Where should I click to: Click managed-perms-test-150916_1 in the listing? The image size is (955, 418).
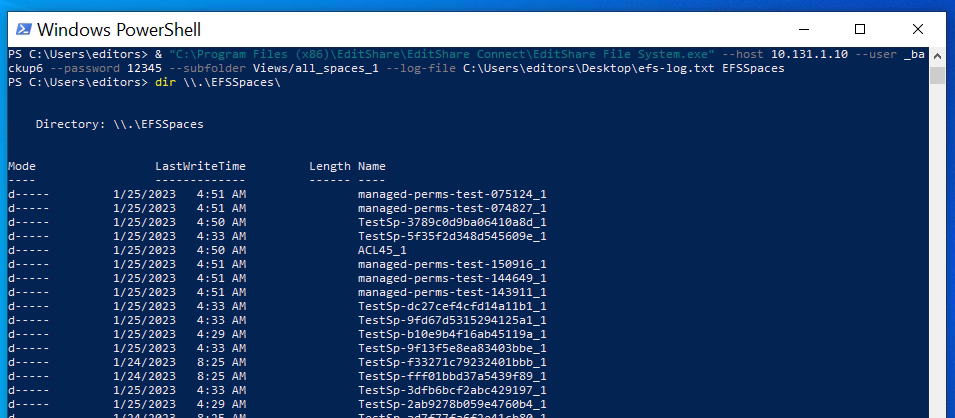tap(452, 264)
